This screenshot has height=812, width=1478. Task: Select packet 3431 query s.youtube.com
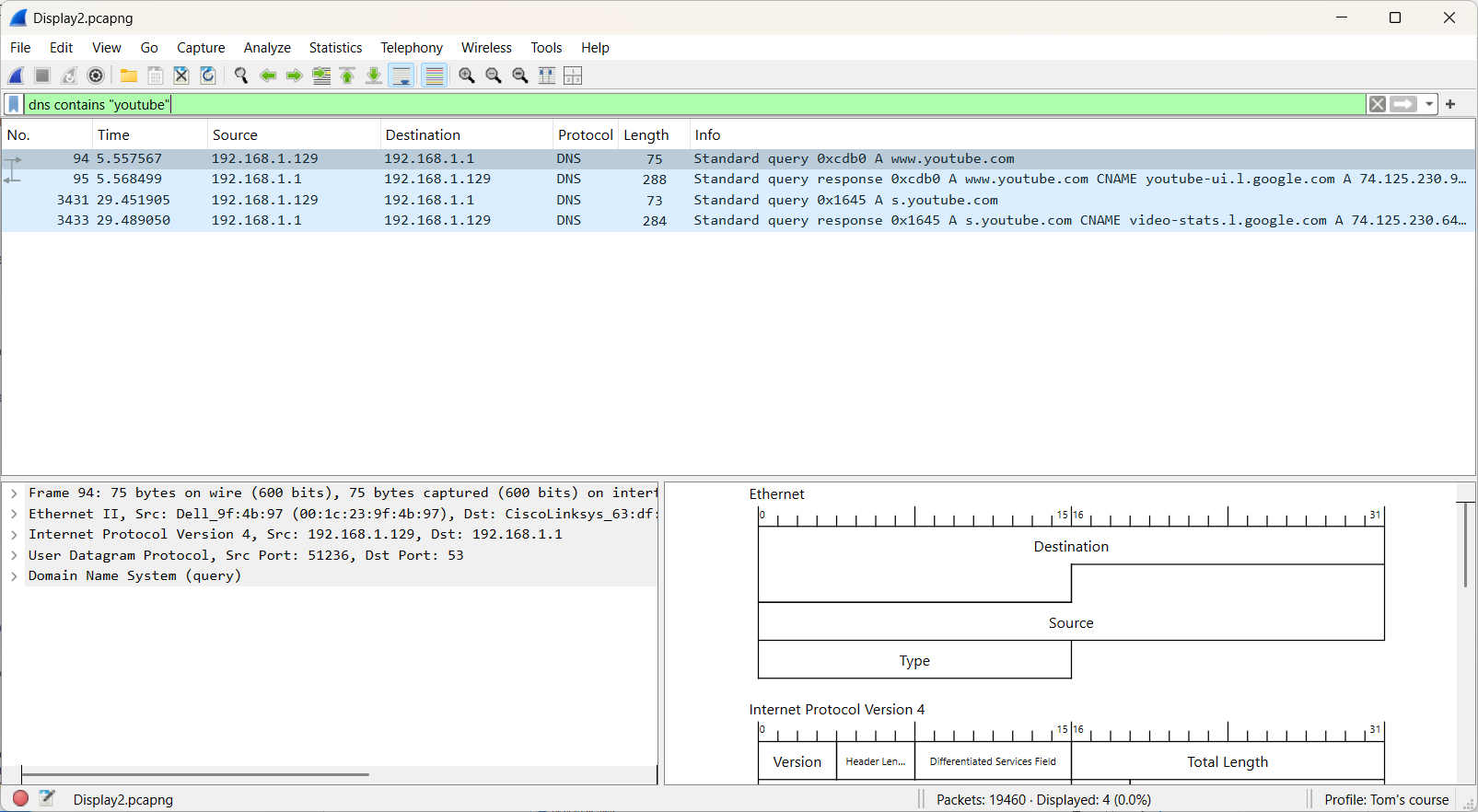pos(738,200)
